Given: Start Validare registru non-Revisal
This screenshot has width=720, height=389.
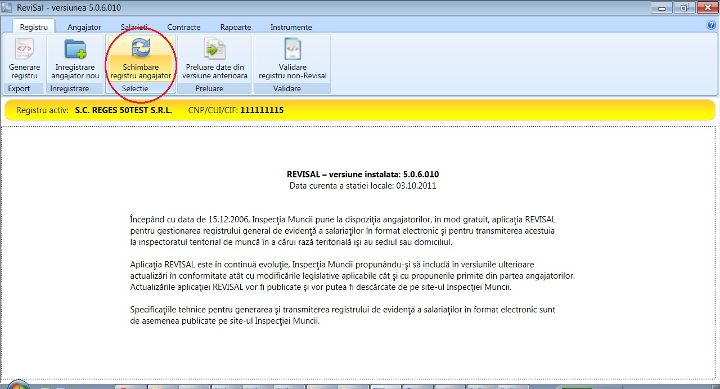Looking at the screenshot, I should pos(292,59).
